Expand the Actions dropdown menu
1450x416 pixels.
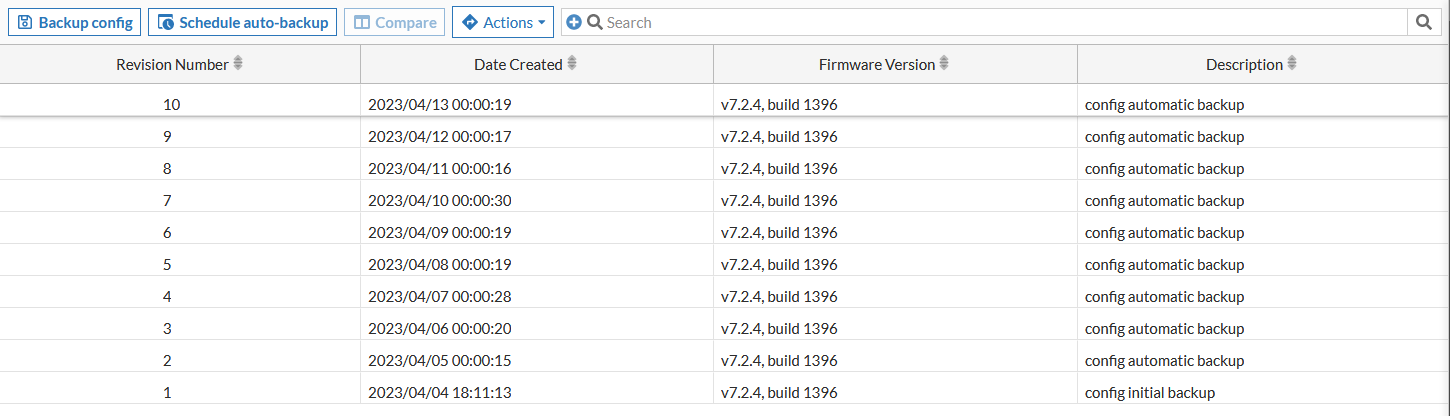(x=503, y=22)
